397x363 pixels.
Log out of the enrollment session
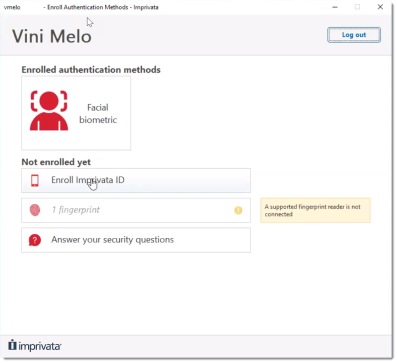tap(354, 35)
